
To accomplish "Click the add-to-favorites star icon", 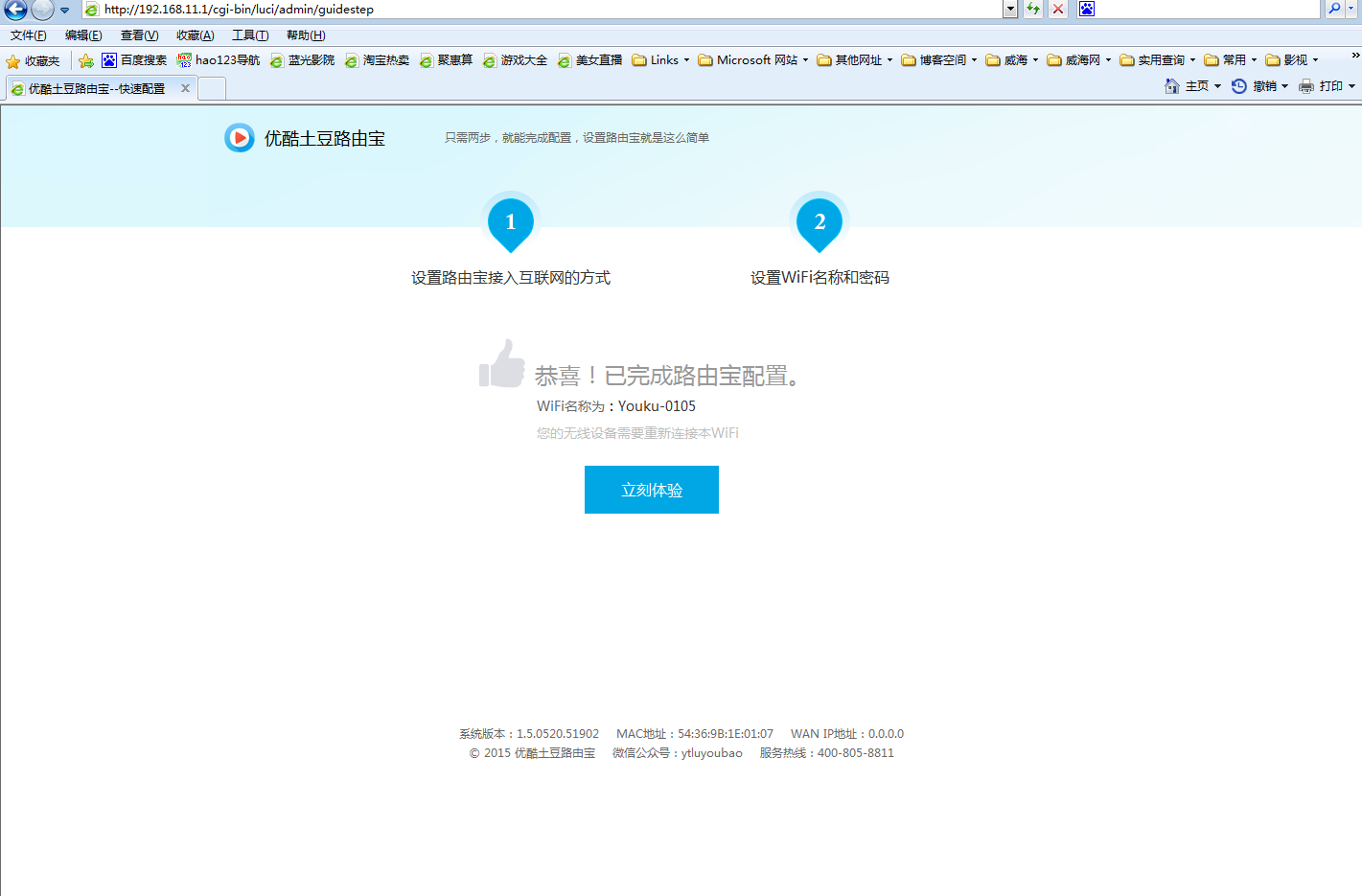I will [x=86, y=60].
